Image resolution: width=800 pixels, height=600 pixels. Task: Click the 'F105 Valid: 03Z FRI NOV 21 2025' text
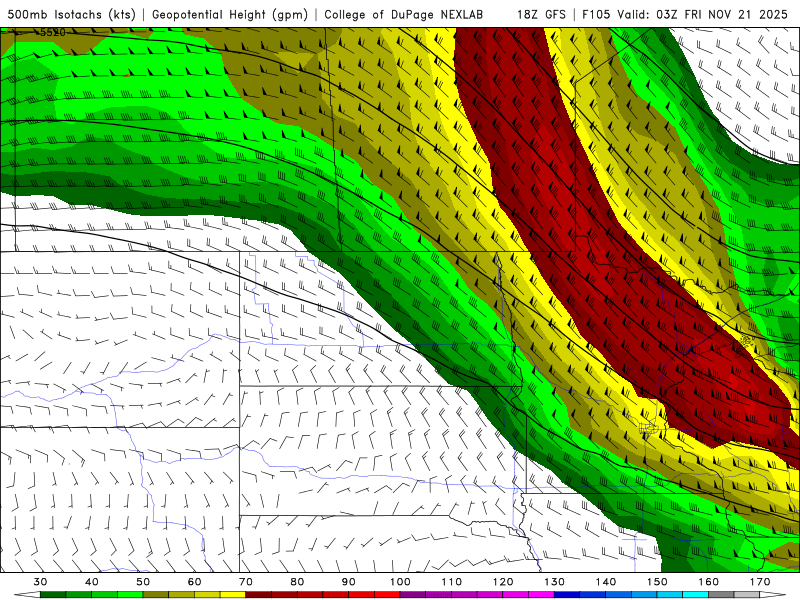(x=685, y=14)
